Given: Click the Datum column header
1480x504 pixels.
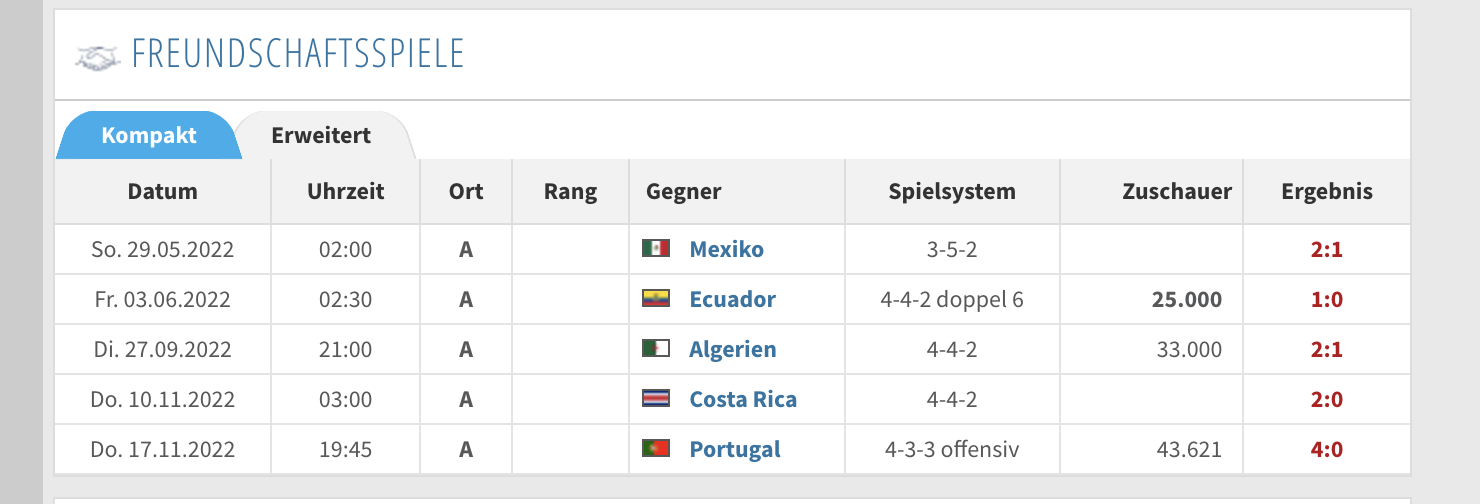Looking at the screenshot, I should coord(163,191).
